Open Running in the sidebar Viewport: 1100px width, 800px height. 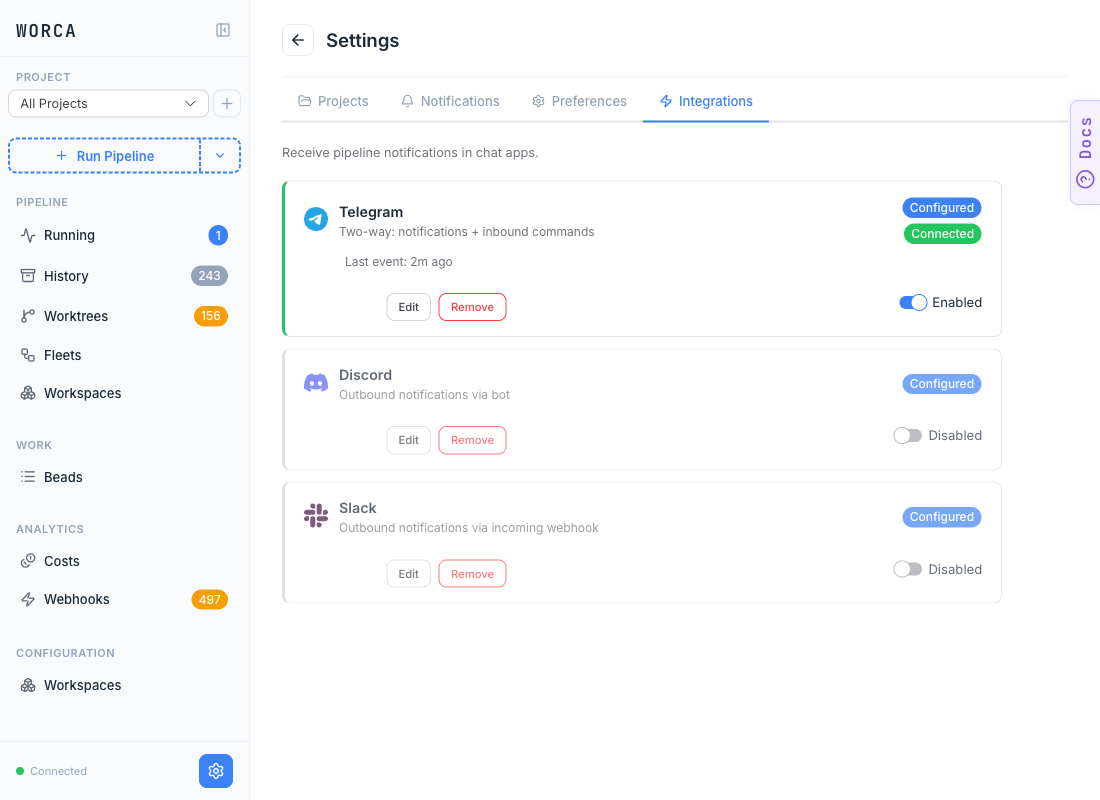click(124, 235)
